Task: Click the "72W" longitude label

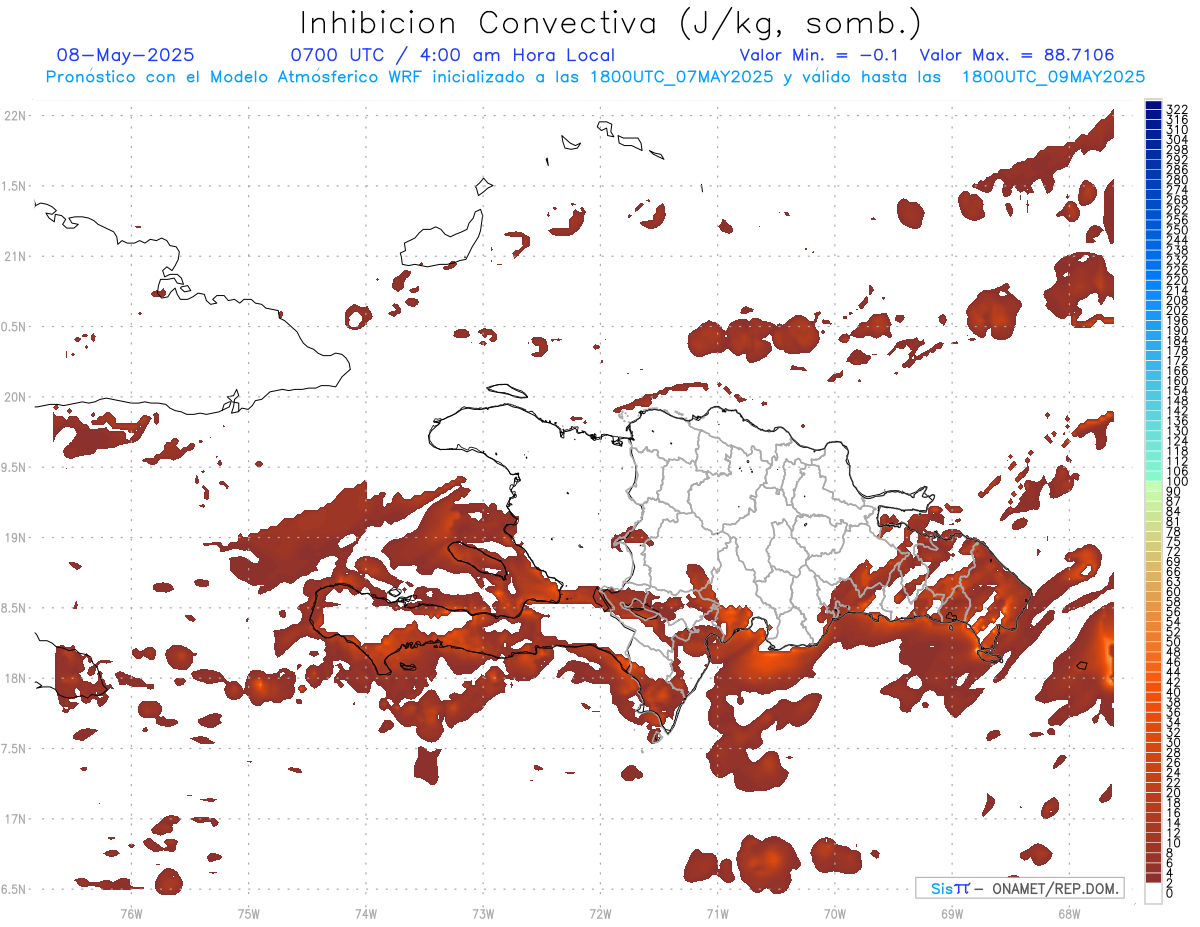Action: [x=600, y=913]
